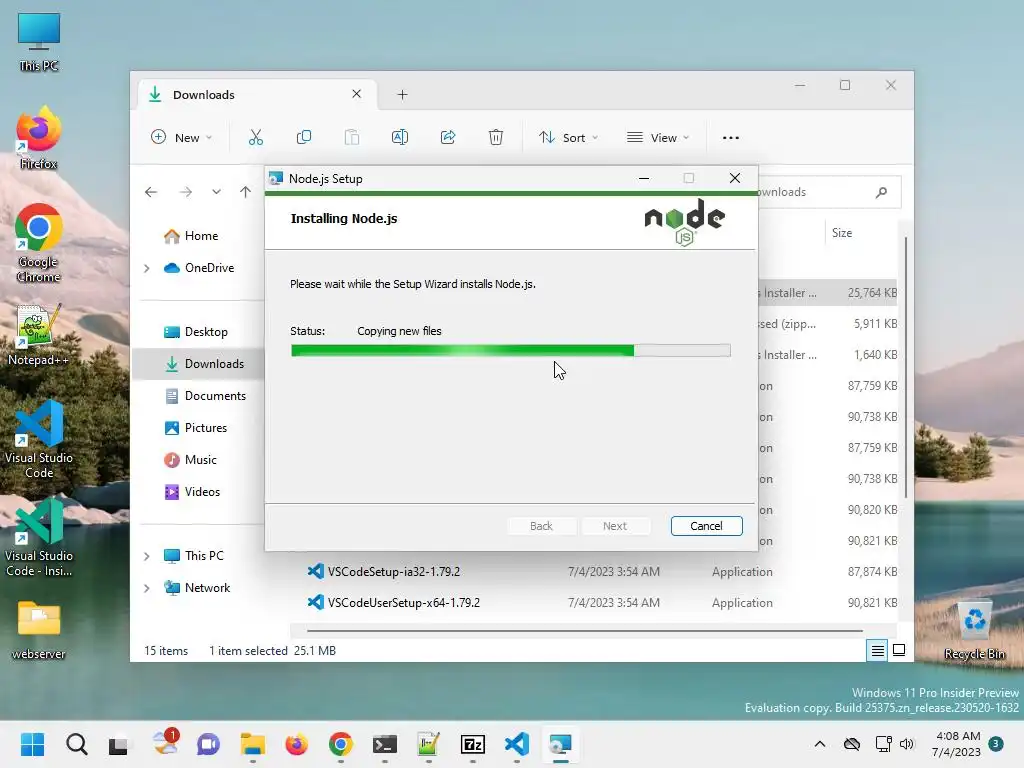Click the Share icon in Explorer toolbar
The width and height of the screenshot is (1024, 768).
(x=448, y=137)
